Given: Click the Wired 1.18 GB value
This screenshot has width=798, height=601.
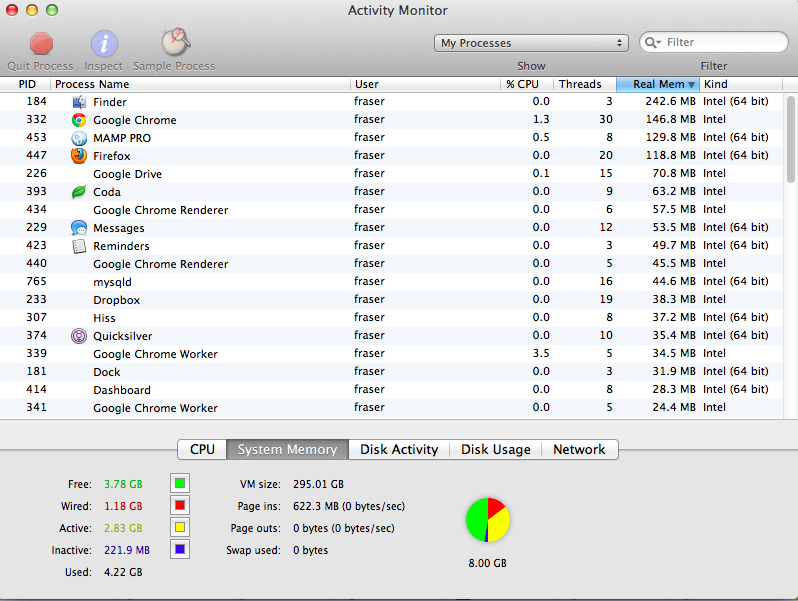Looking at the screenshot, I should click(x=123, y=506).
